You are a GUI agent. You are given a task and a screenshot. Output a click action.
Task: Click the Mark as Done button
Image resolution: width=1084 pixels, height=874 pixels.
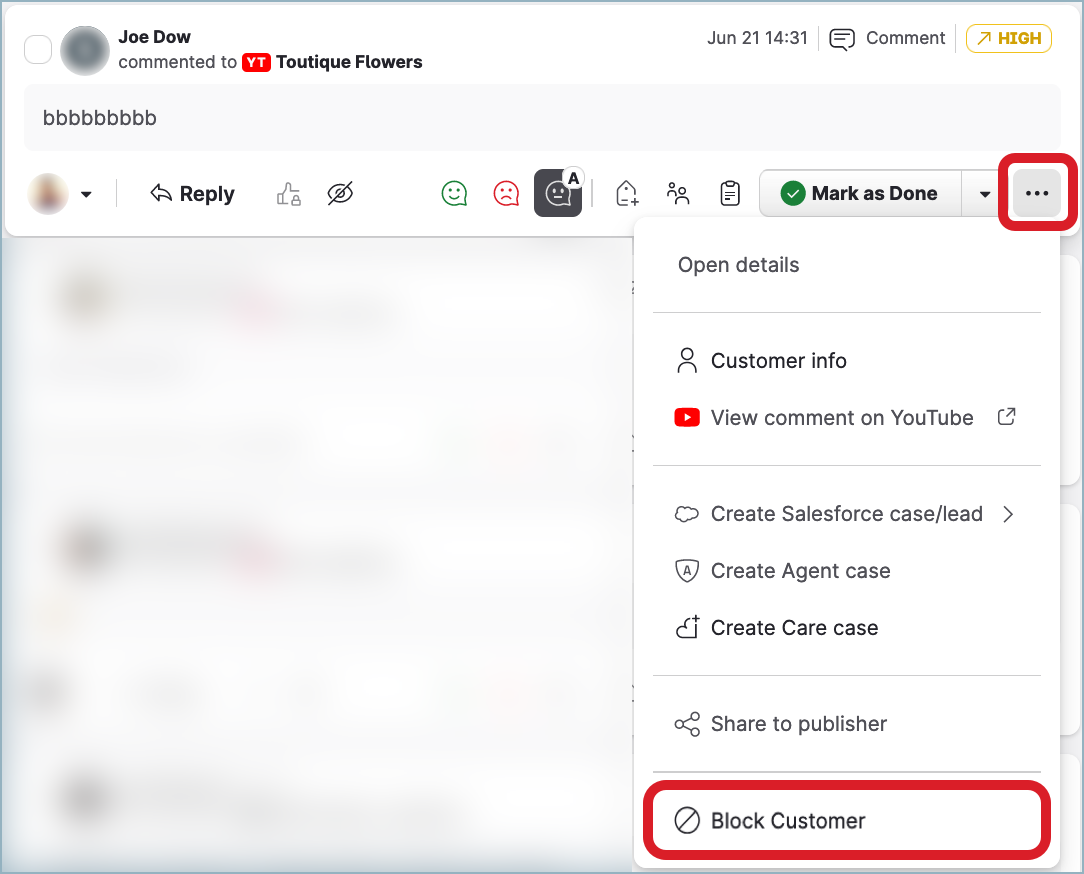(860, 194)
